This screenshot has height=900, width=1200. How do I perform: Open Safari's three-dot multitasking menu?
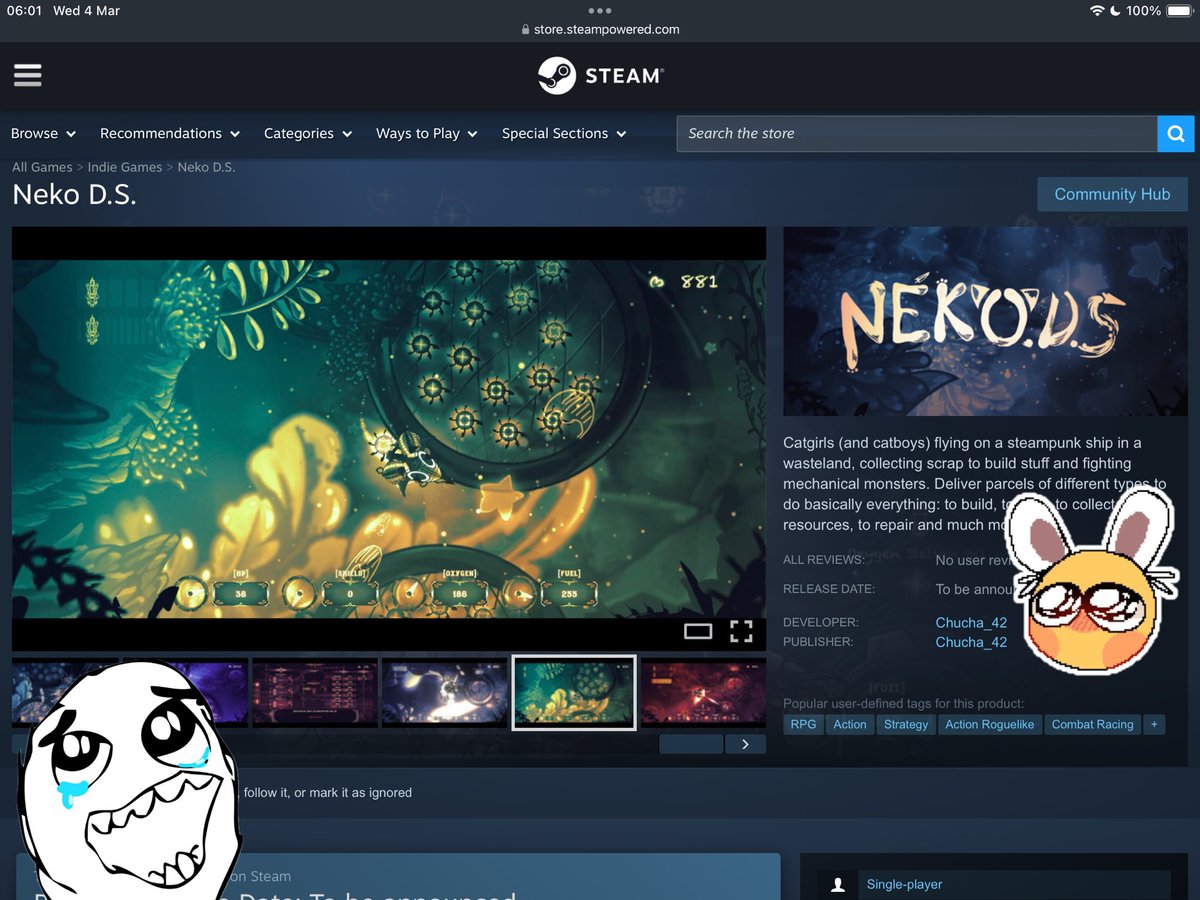[x=600, y=11]
